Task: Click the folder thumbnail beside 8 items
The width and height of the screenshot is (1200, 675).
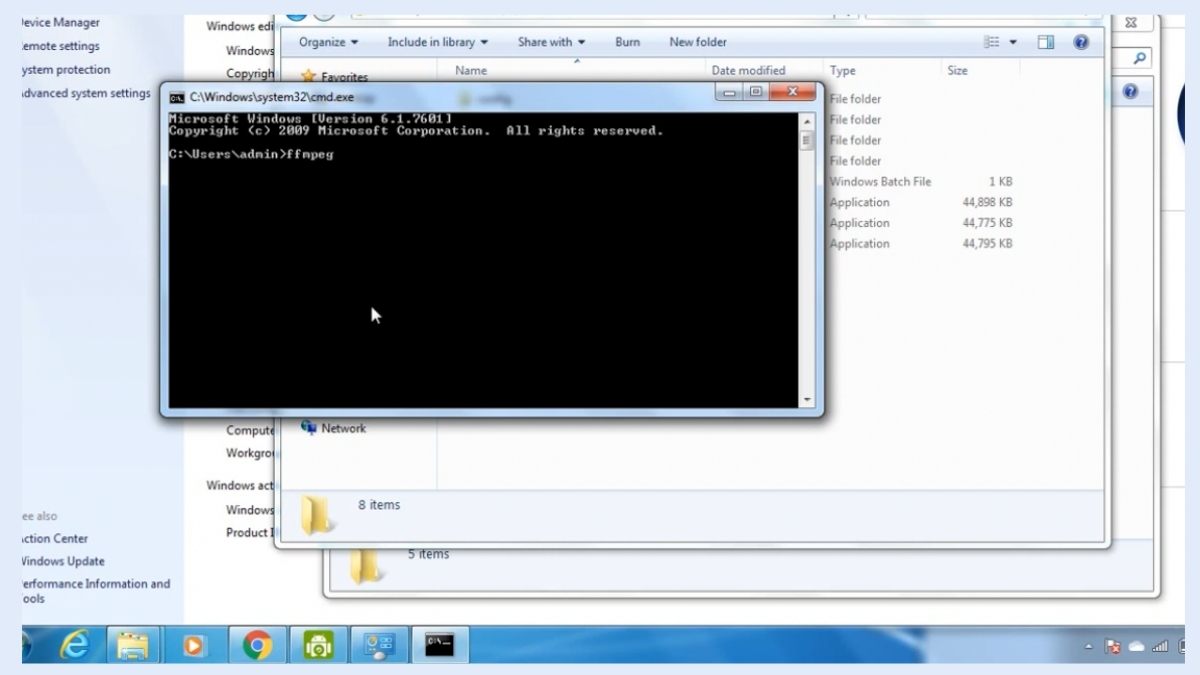Action: coord(318,516)
